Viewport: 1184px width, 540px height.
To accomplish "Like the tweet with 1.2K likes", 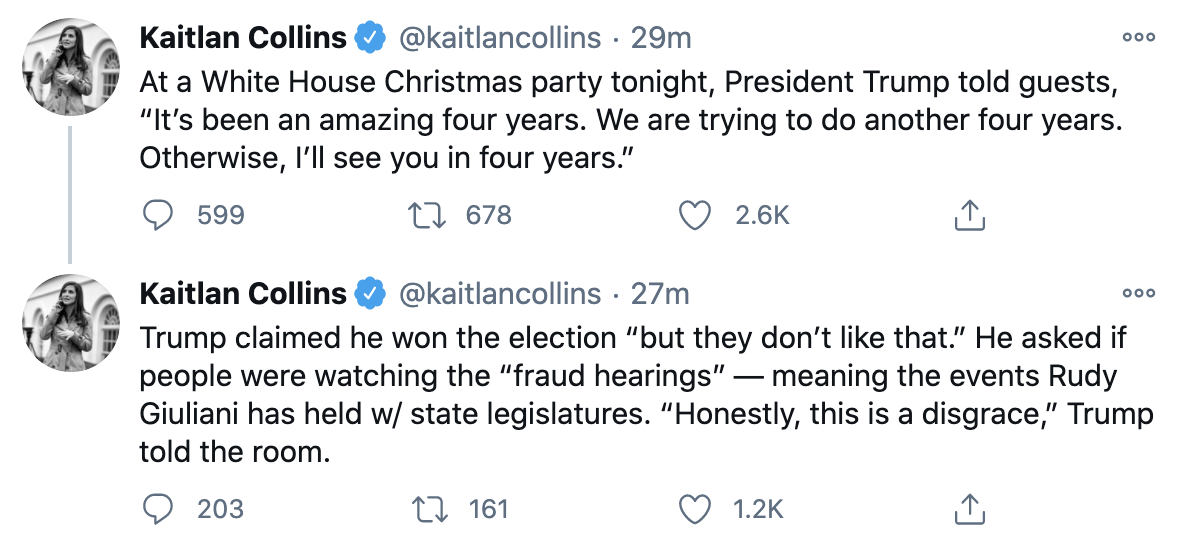I will 694,509.
